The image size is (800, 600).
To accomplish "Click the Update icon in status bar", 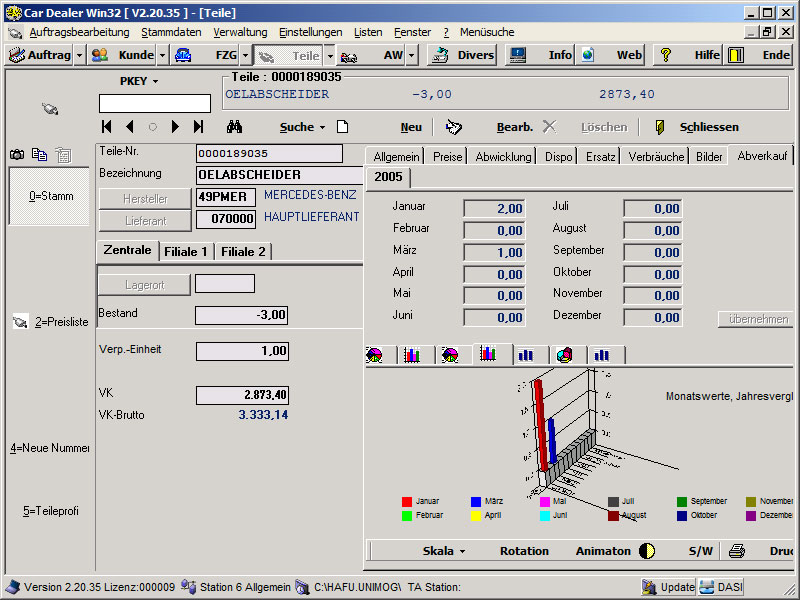I will [650, 587].
